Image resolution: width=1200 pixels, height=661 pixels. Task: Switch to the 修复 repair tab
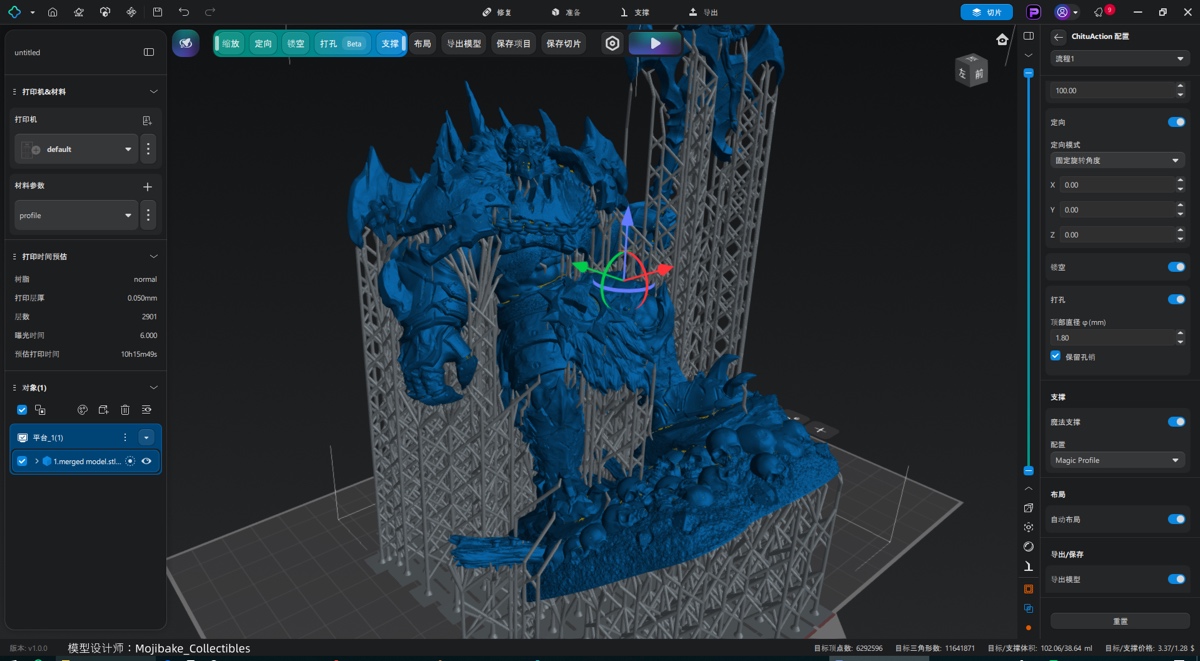(x=497, y=12)
